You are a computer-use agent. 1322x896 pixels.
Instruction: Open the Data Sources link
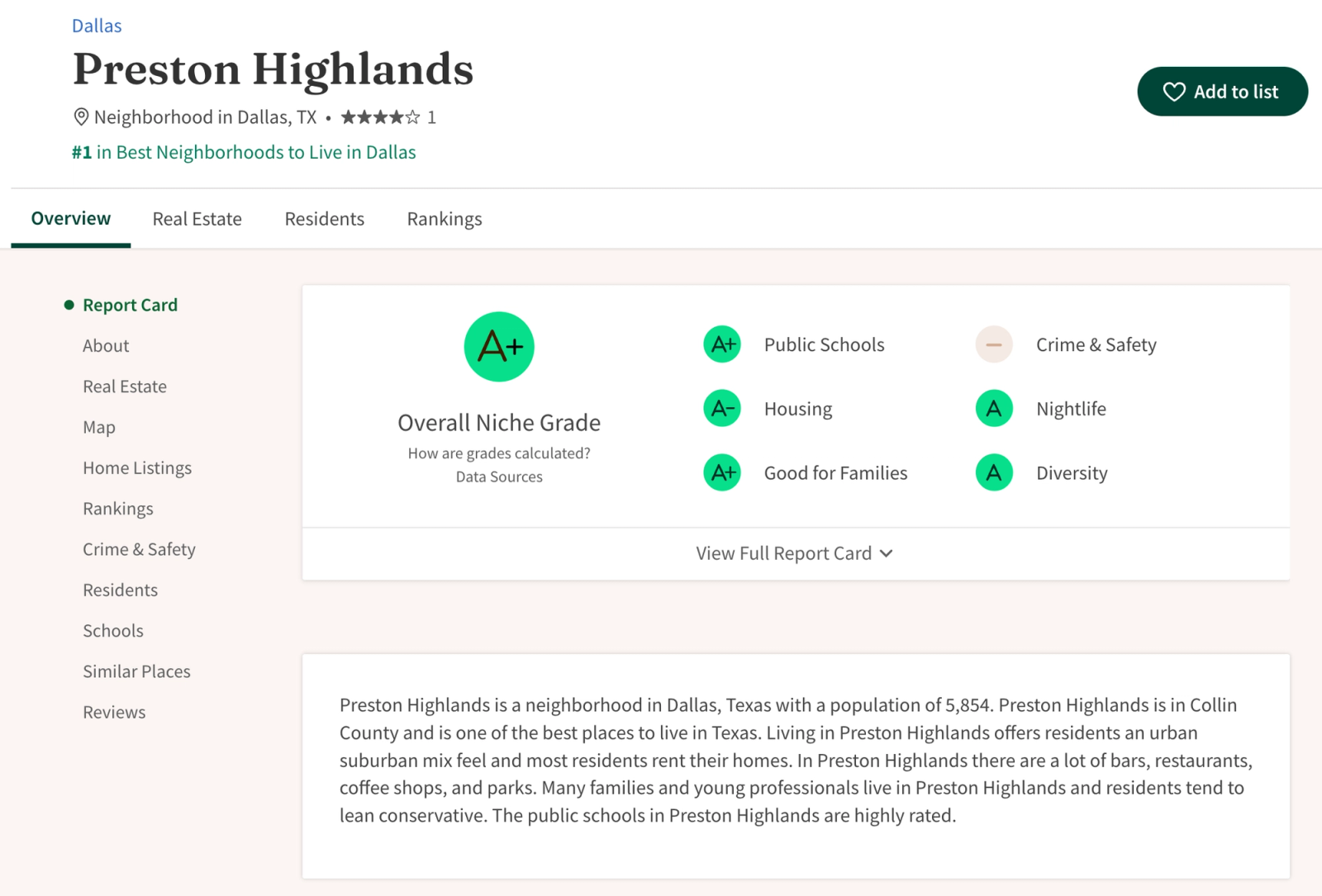[x=499, y=476]
